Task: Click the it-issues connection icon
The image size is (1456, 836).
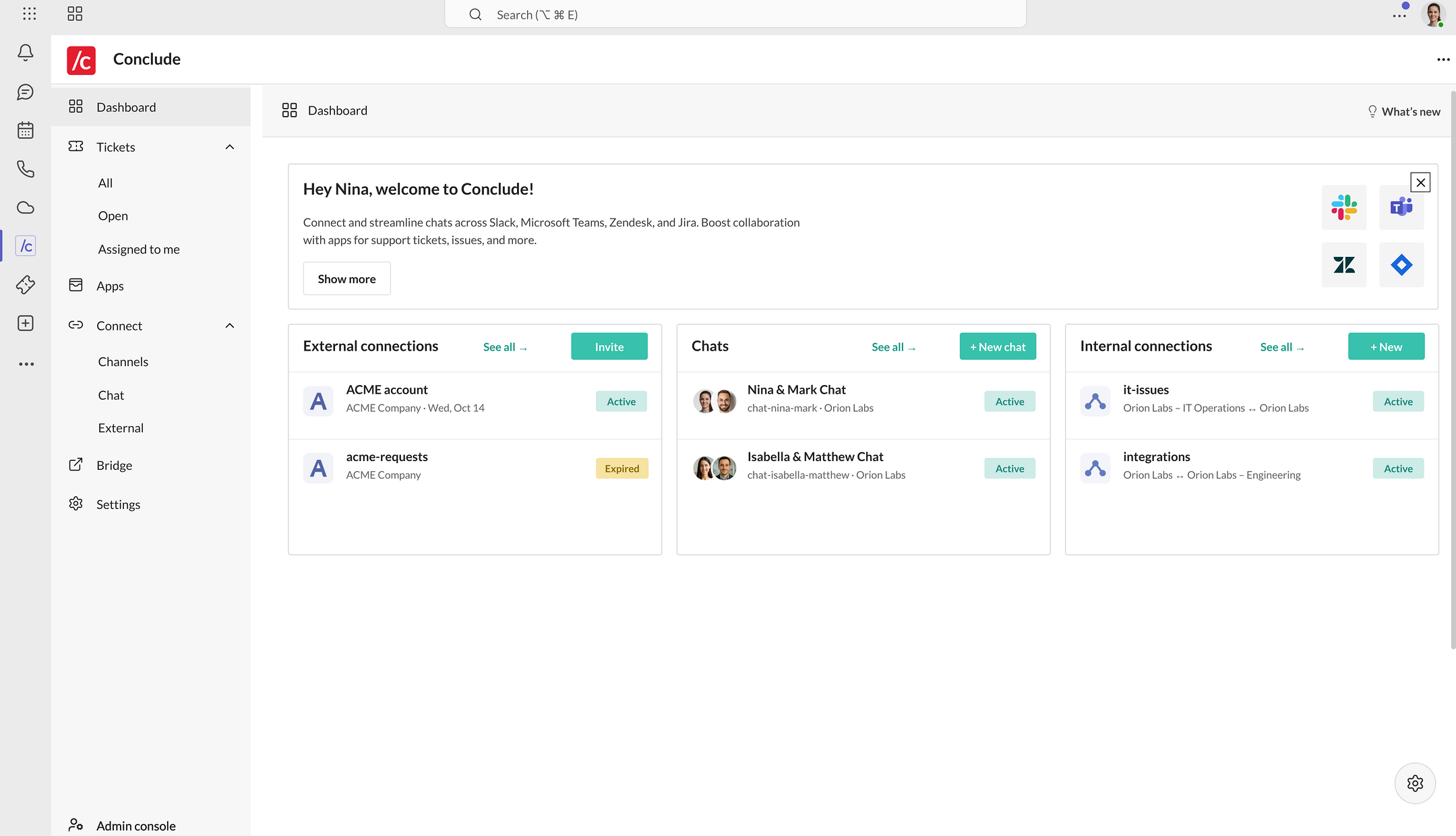Action: pos(1095,401)
